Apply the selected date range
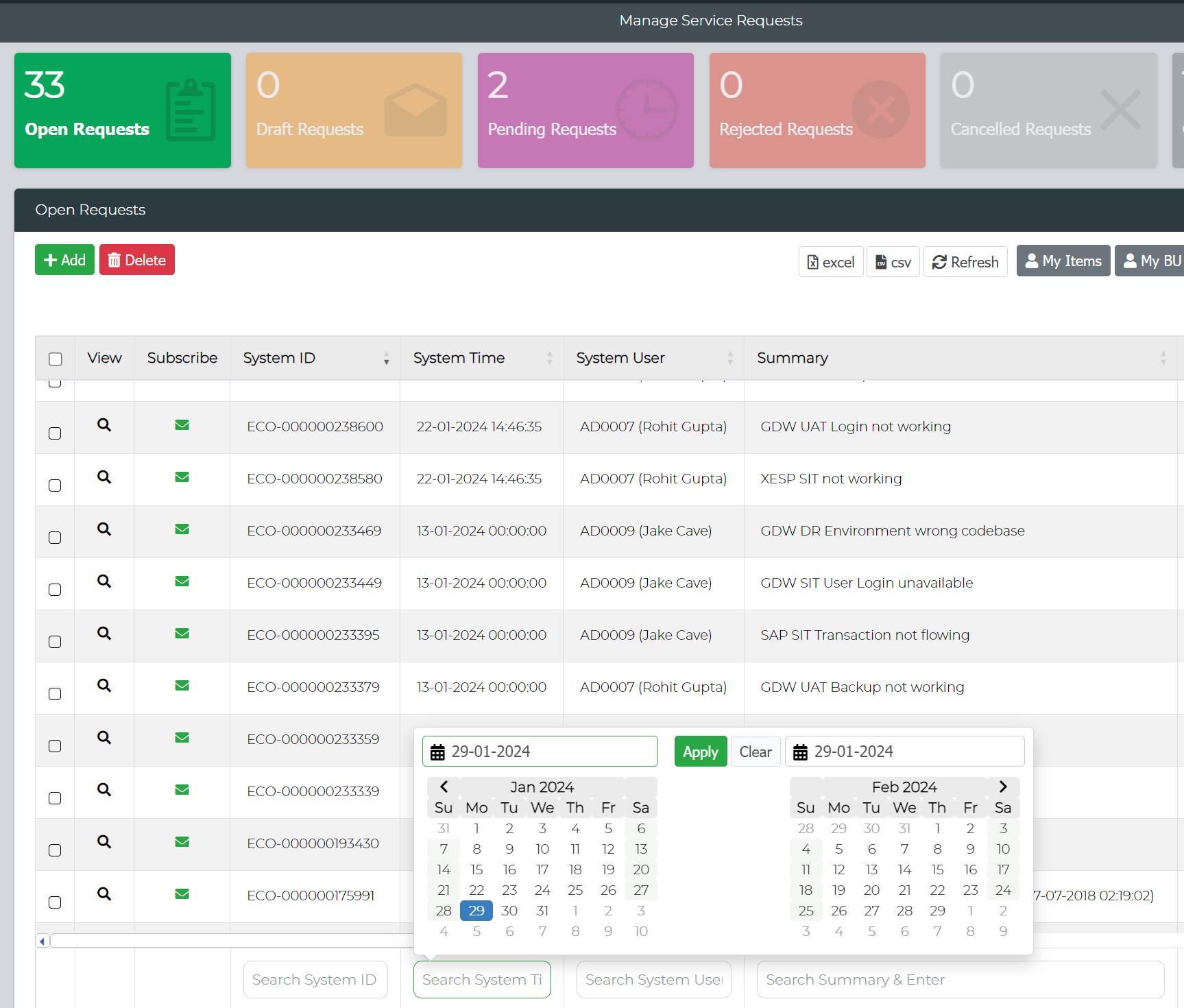Viewport: 1184px width, 1008px height. point(701,752)
